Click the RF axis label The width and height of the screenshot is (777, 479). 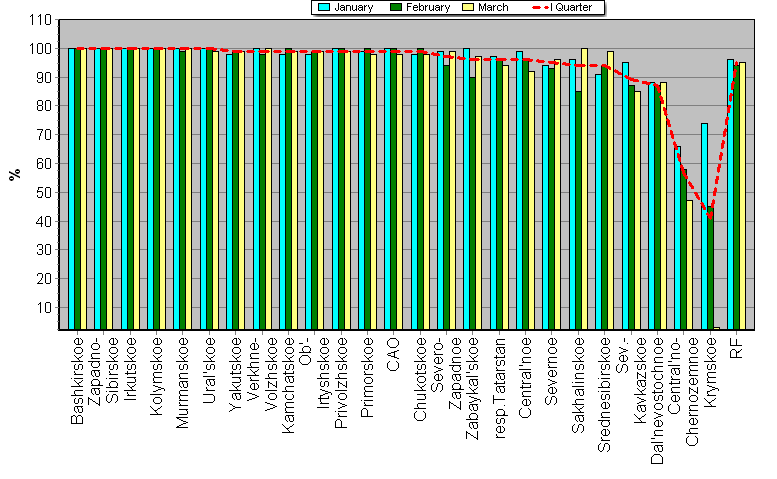tap(737, 348)
